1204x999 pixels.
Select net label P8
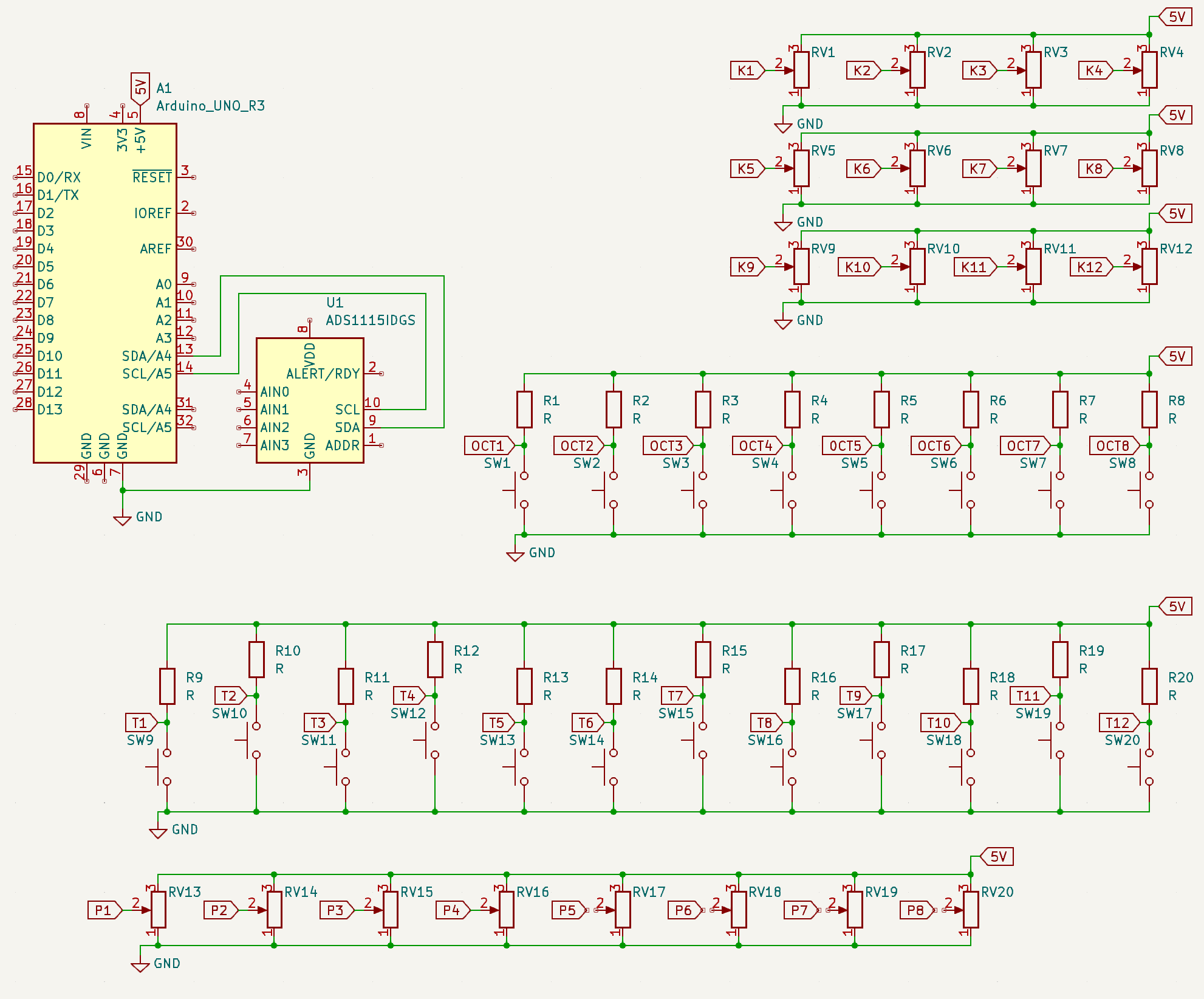click(917, 910)
